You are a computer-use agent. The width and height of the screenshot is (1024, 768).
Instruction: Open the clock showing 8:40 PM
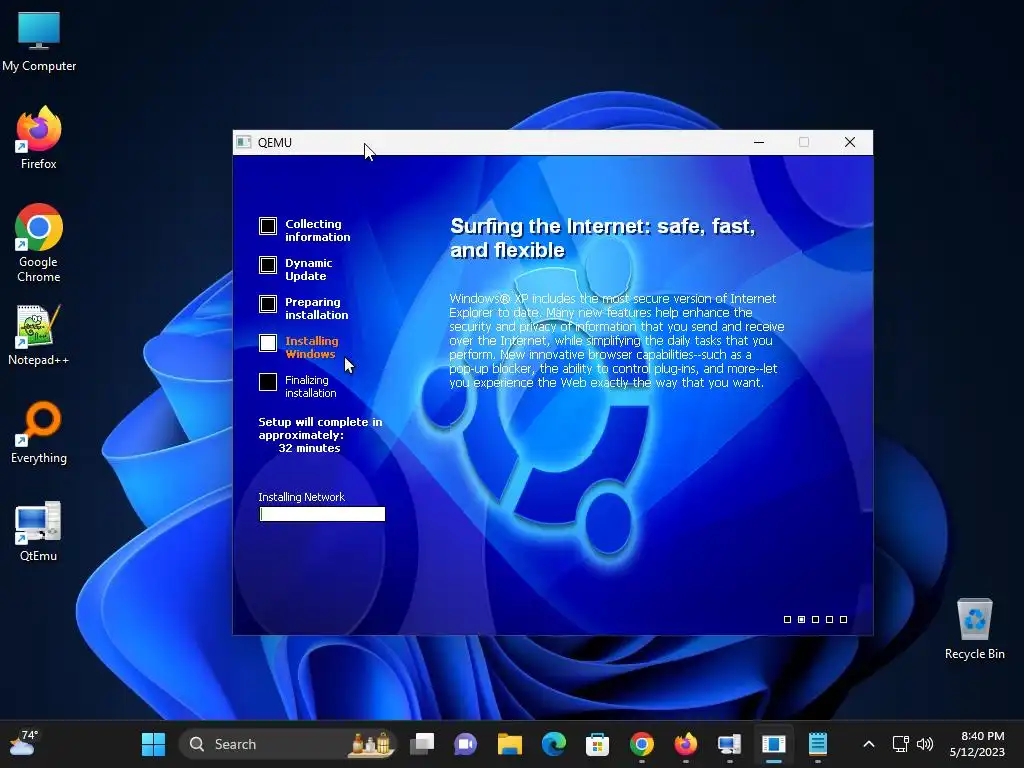(x=977, y=744)
